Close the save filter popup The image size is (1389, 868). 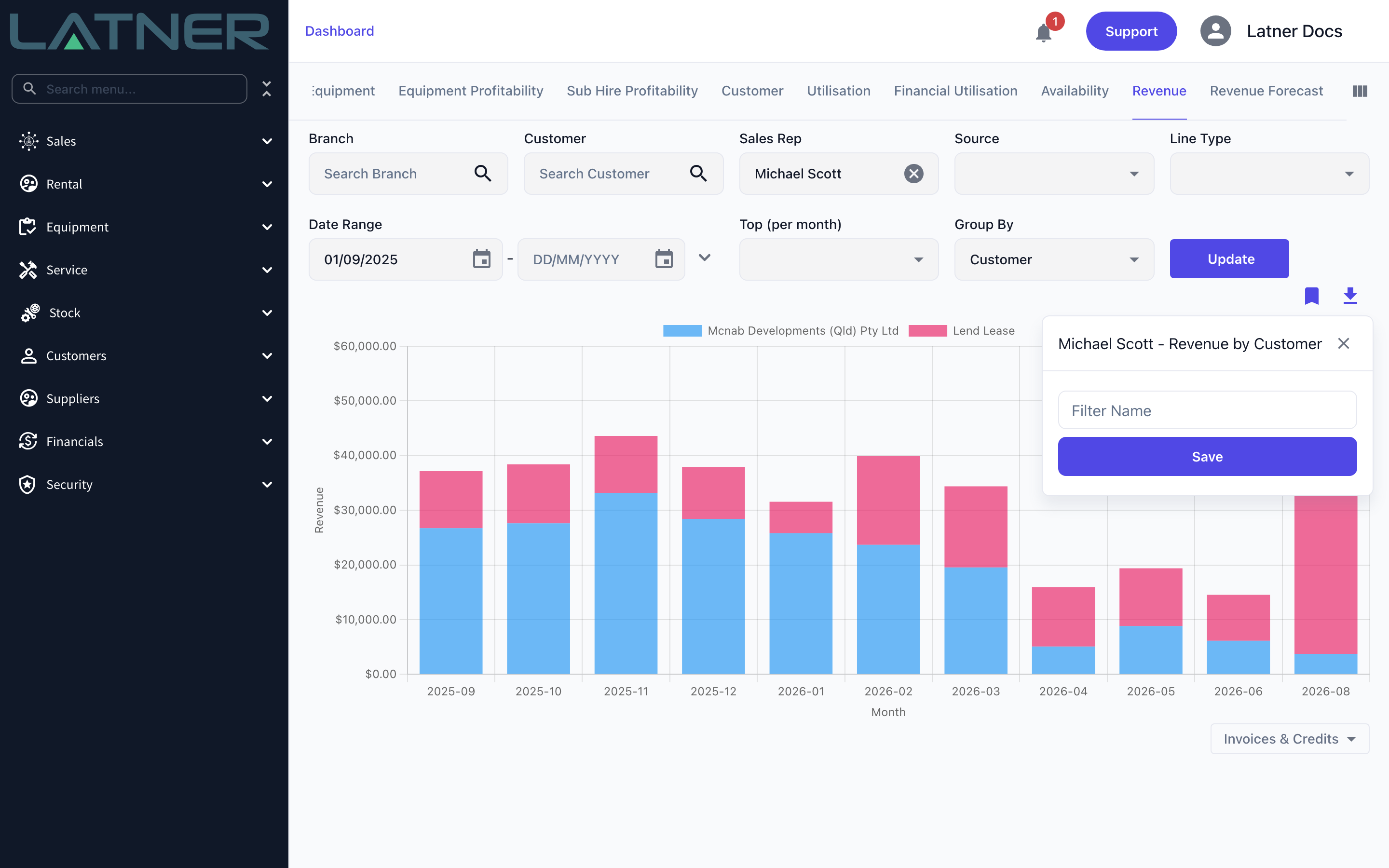click(1344, 343)
